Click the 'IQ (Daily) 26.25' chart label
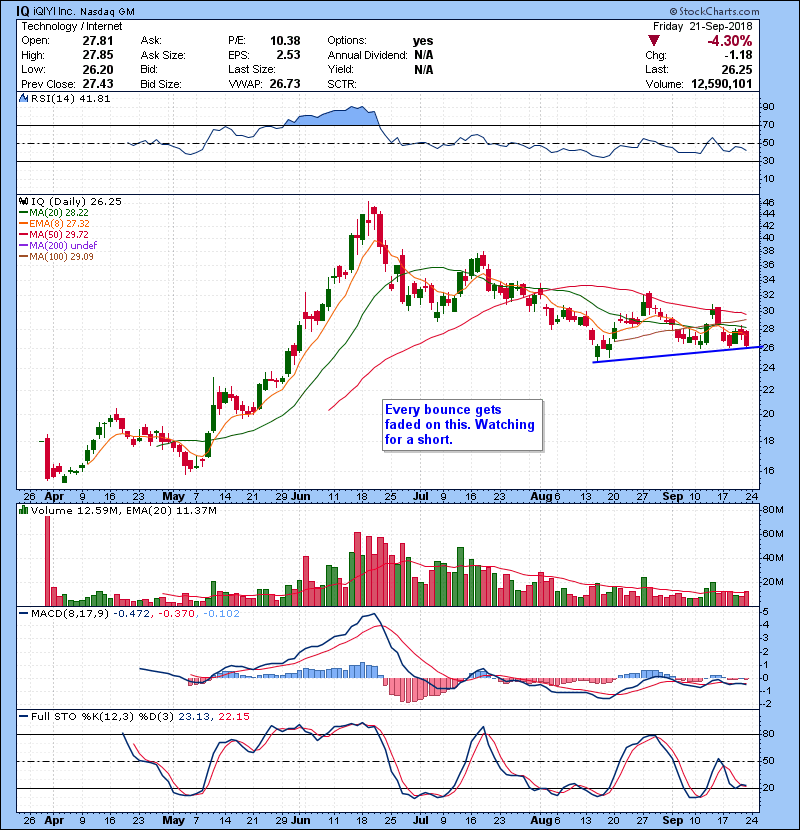The height and width of the screenshot is (830, 800). point(76,201)
